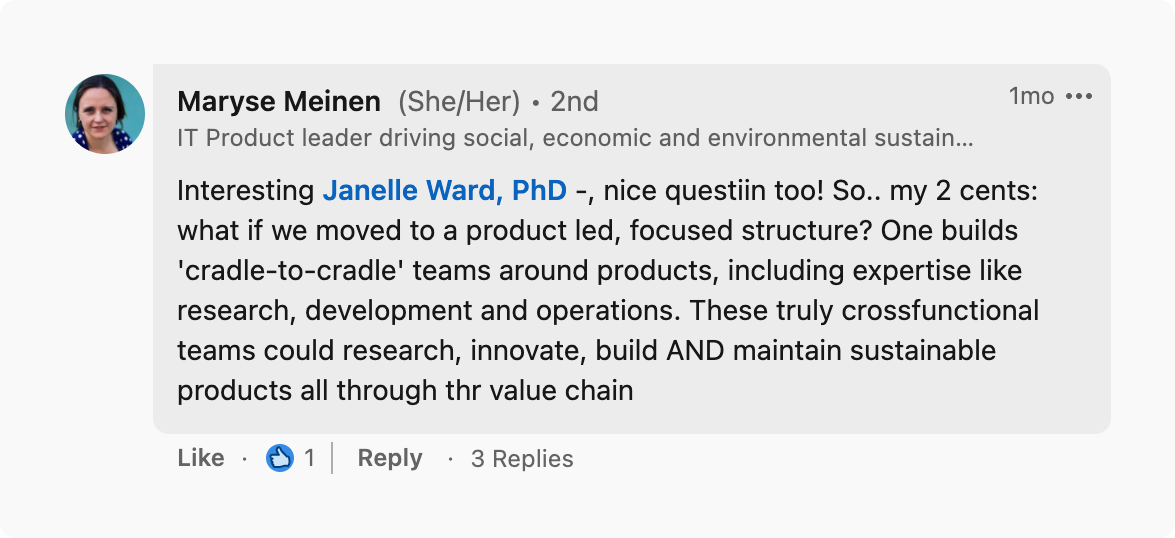This screenshot has width=1175, height=538.
Task: Like Maryse Meinen's comment
Action: pos(200,458)
